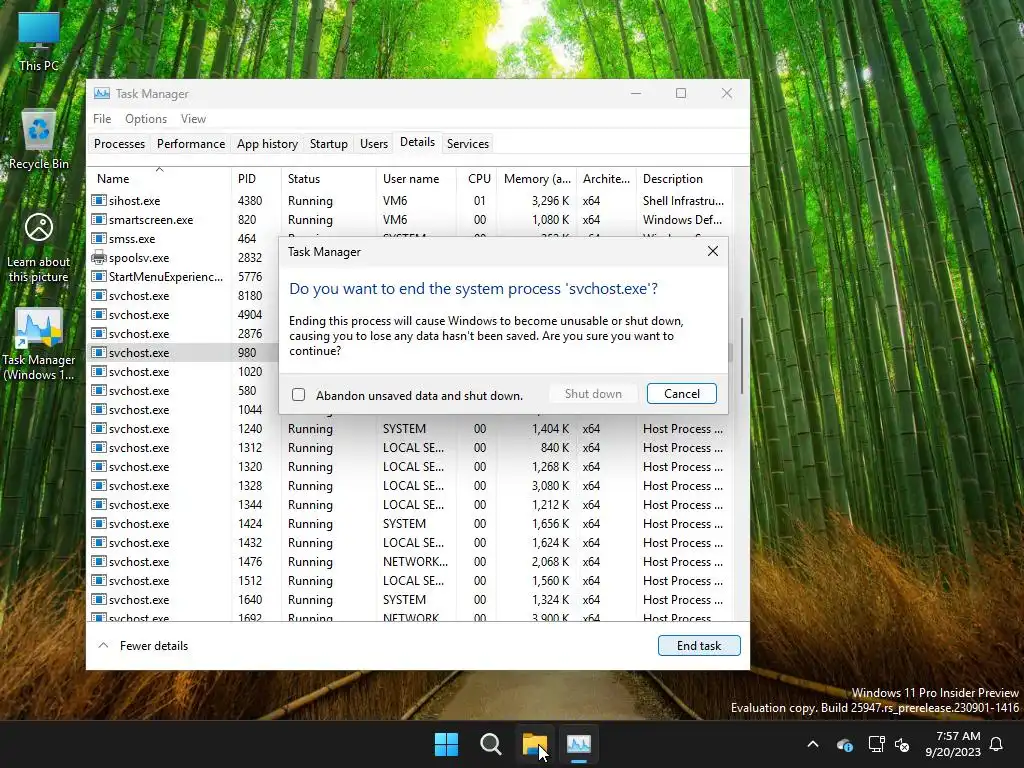Click Cancel in the end process dialog
1024x768 pixels.
681,394
